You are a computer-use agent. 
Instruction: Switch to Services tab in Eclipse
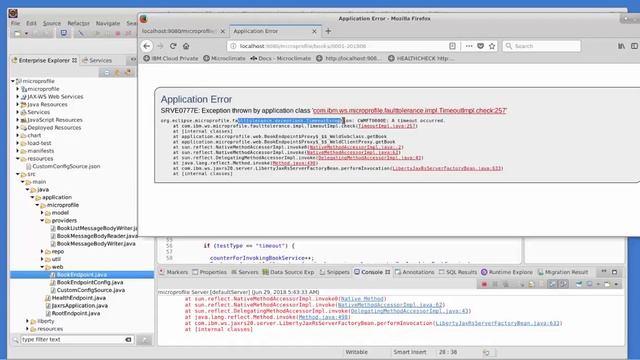97,60
